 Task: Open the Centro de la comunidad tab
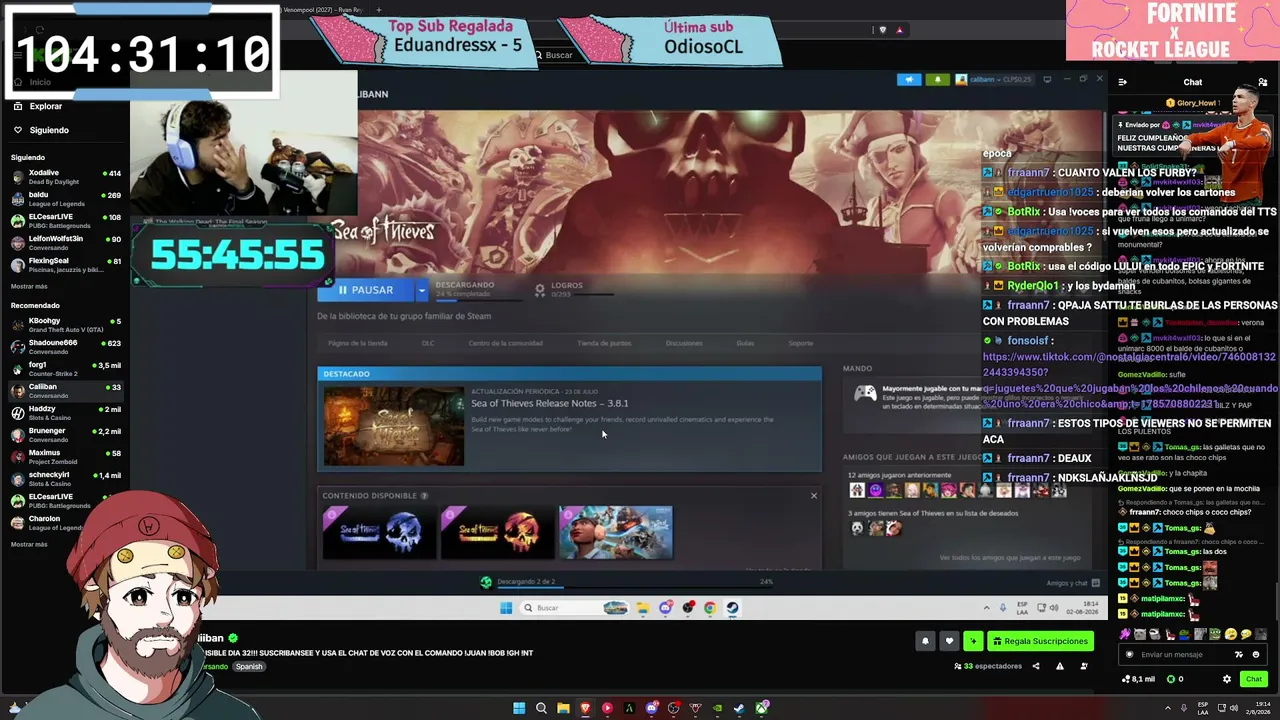point(505,343)
